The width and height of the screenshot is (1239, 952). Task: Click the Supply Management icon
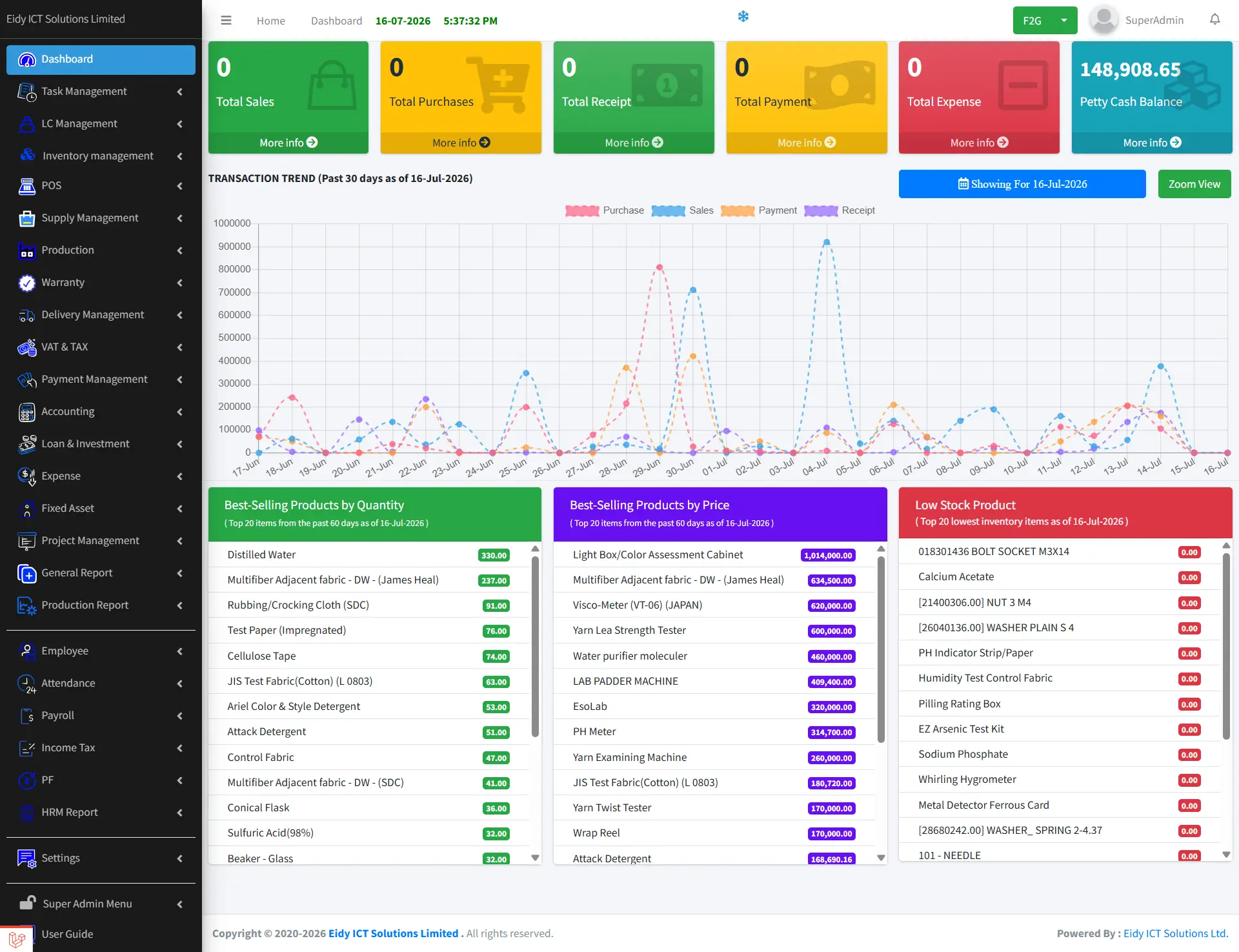tap(26, 218)
